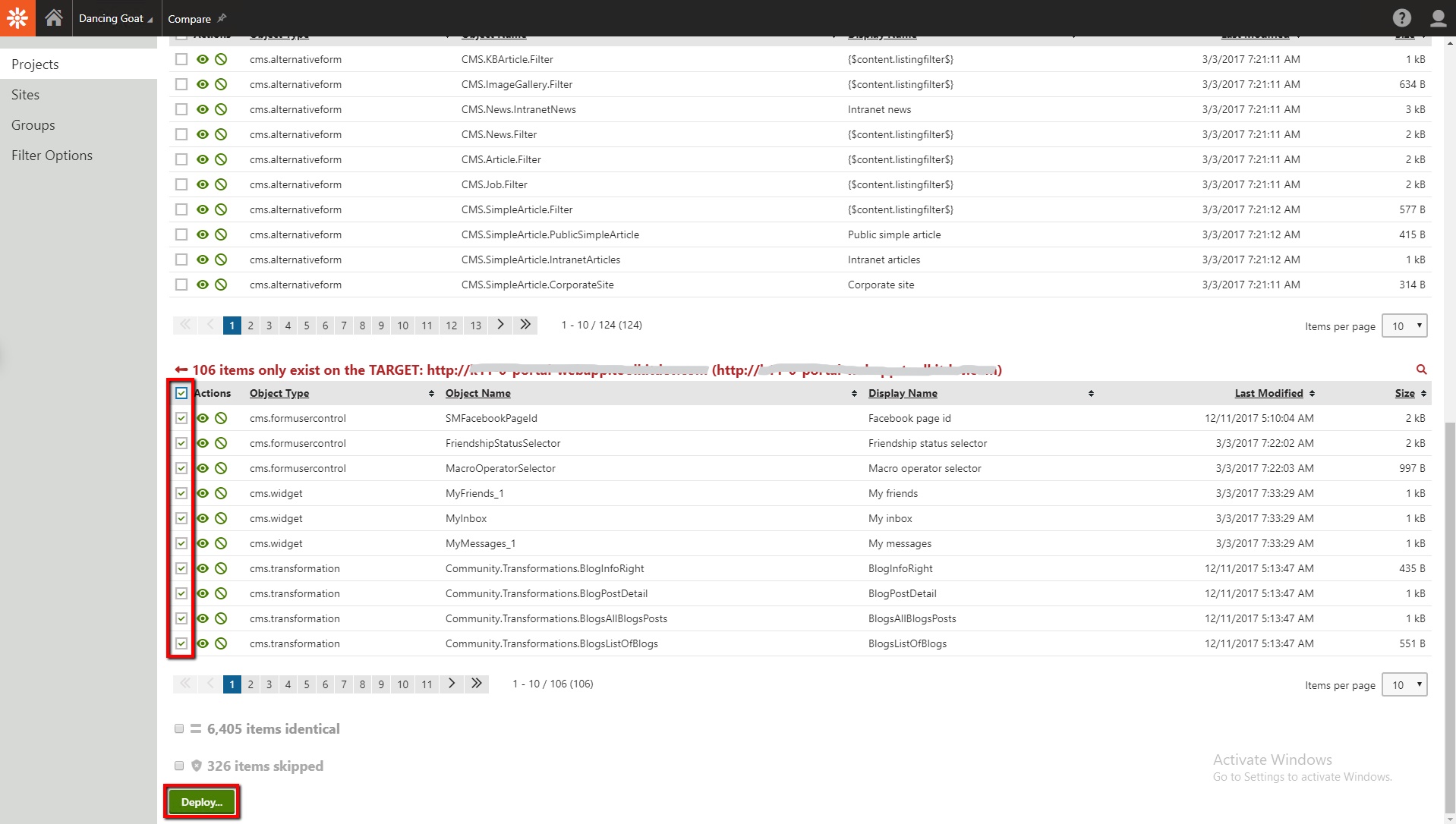Toggle select-all checkbox in target items header
The height and width of the screenshot is (824, 1456).
tap(181, 393)
